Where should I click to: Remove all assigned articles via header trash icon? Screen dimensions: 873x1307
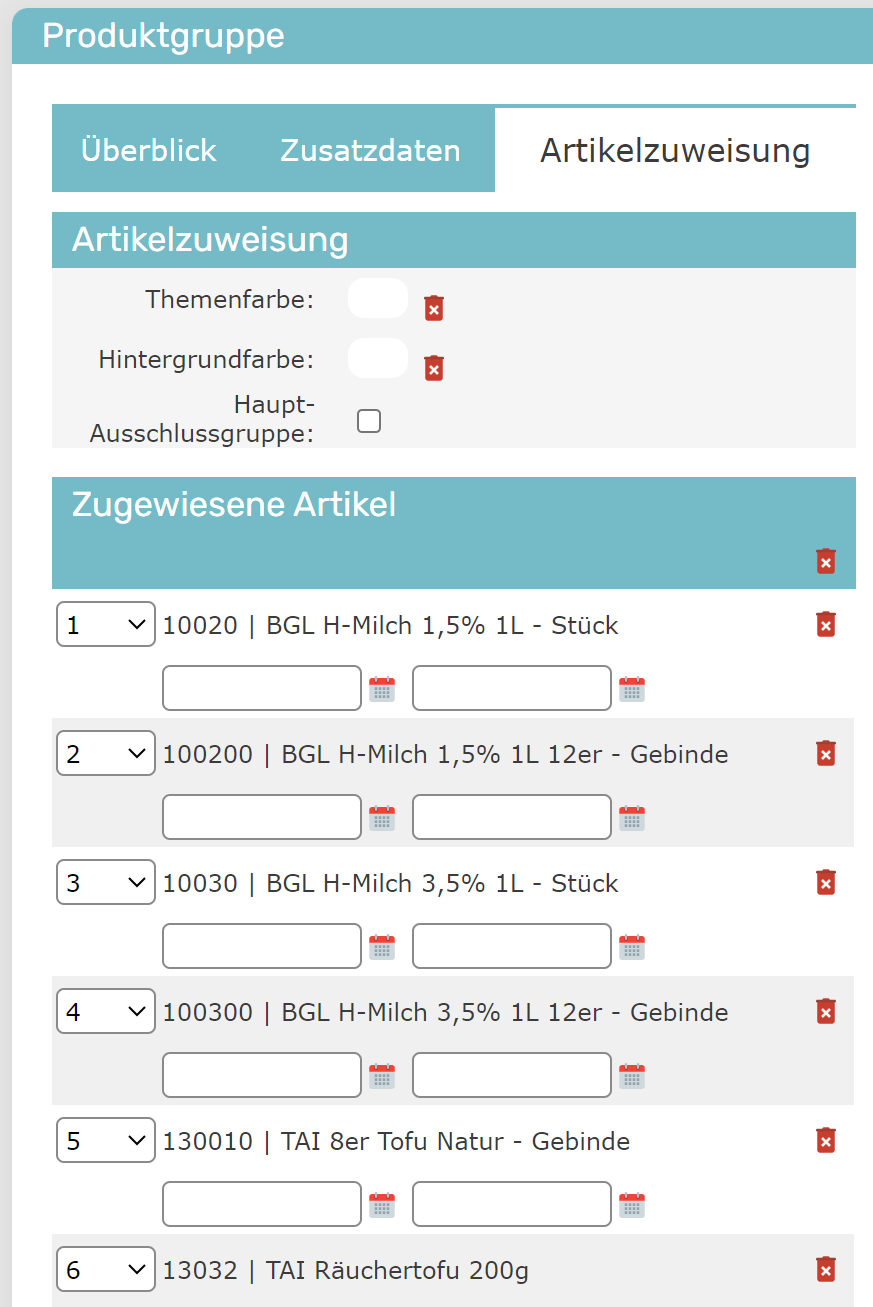click(825, 561)
